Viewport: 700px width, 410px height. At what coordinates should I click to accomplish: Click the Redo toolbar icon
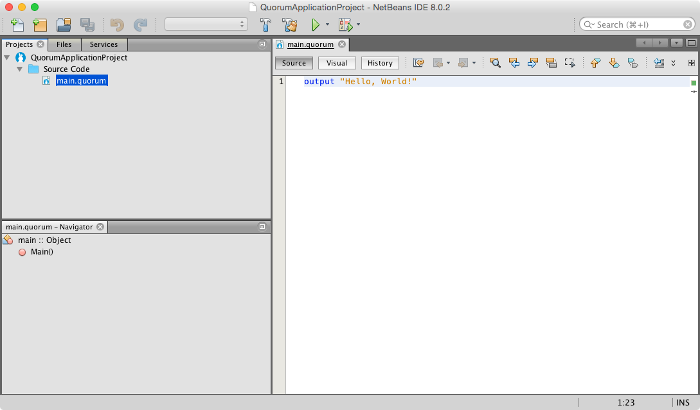(140, 25)
